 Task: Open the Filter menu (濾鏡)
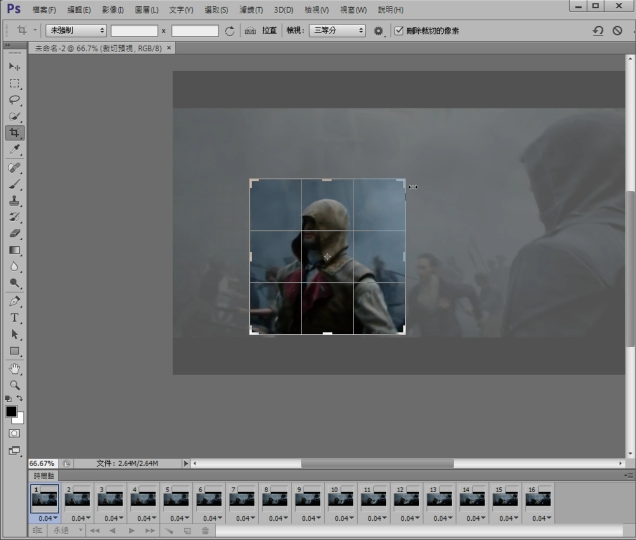pos(251,10)
